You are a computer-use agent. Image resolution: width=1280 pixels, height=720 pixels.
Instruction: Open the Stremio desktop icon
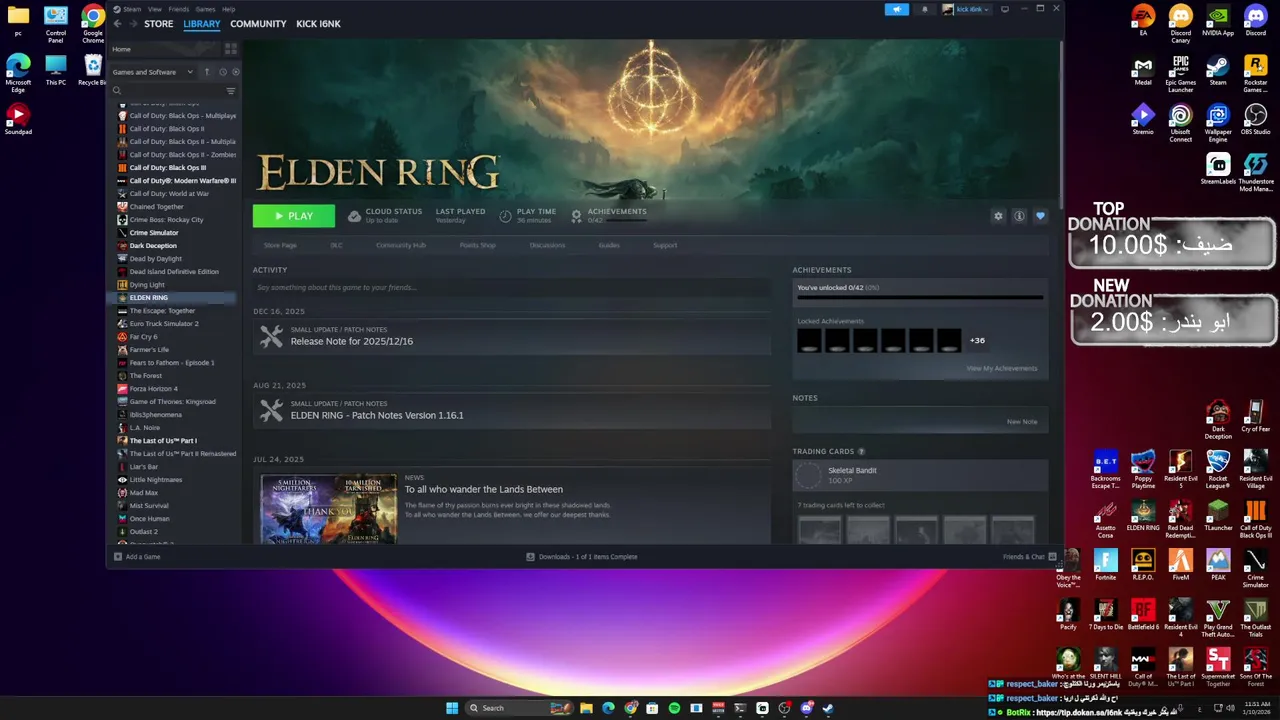coord(1143,120)
